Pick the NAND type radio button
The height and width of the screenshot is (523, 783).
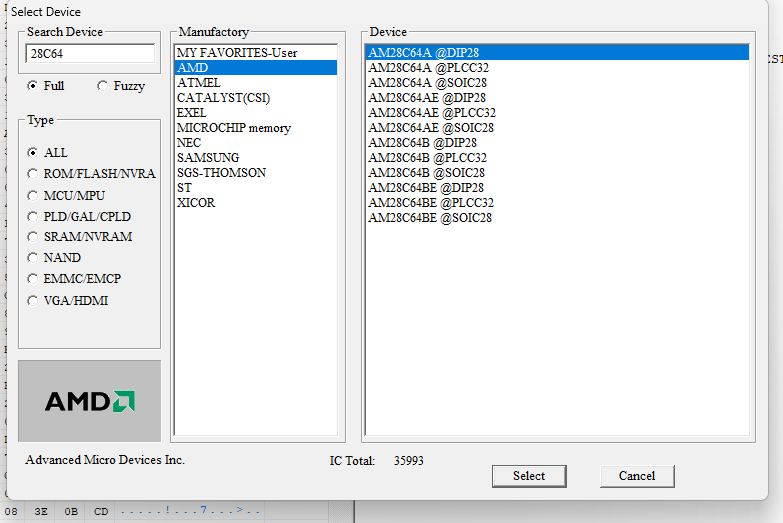(33, 258)
